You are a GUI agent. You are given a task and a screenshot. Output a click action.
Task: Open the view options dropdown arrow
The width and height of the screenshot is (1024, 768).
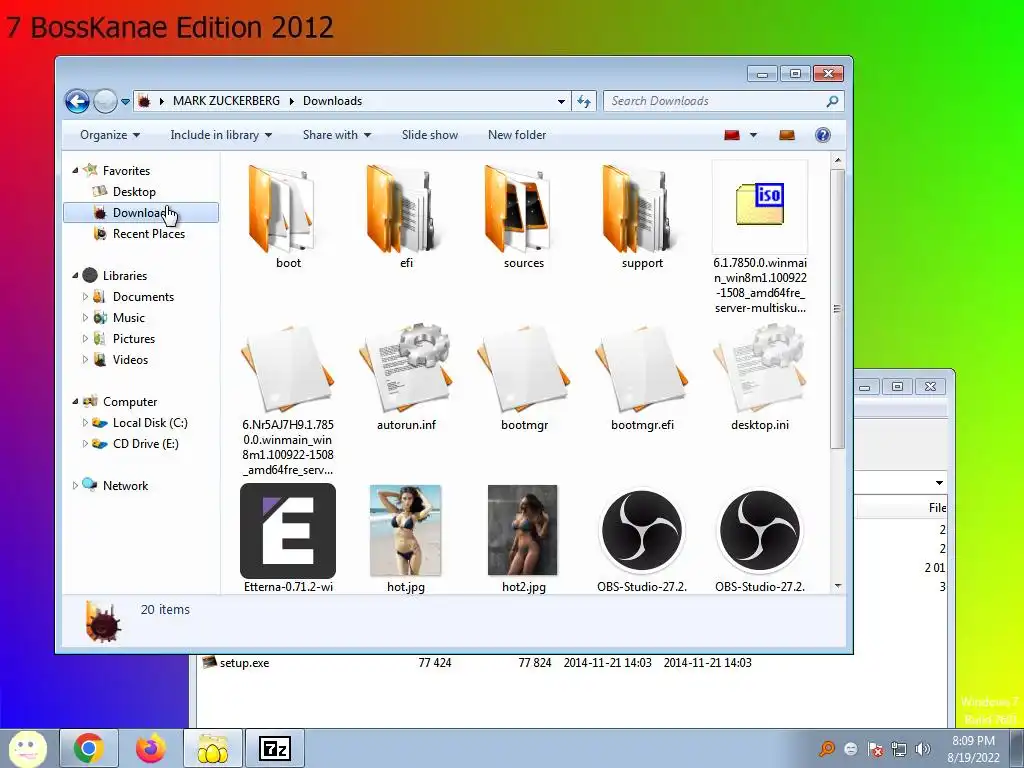pyautogui.click(x=753, y=135)
